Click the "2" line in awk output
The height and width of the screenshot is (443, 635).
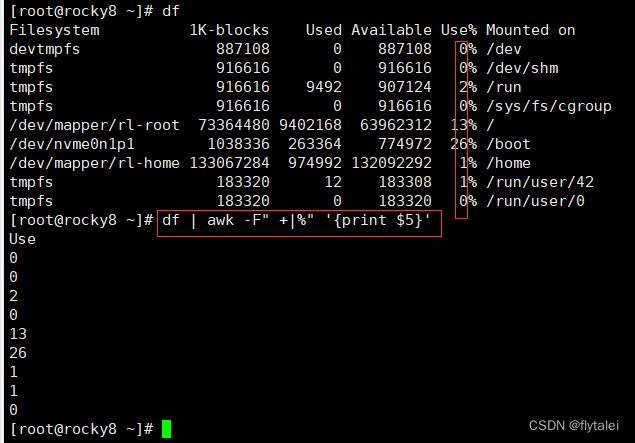coord(13,296)
